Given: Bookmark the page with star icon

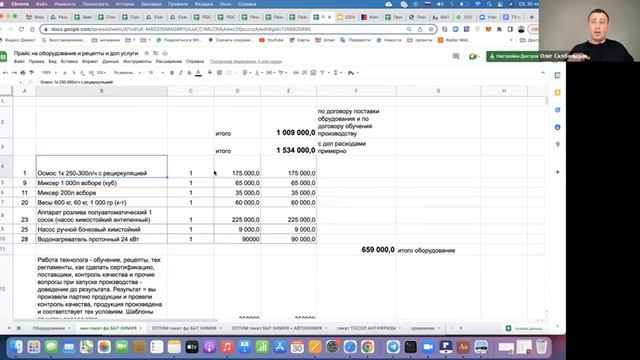Looking at the screenshot, I should (431, 29).
